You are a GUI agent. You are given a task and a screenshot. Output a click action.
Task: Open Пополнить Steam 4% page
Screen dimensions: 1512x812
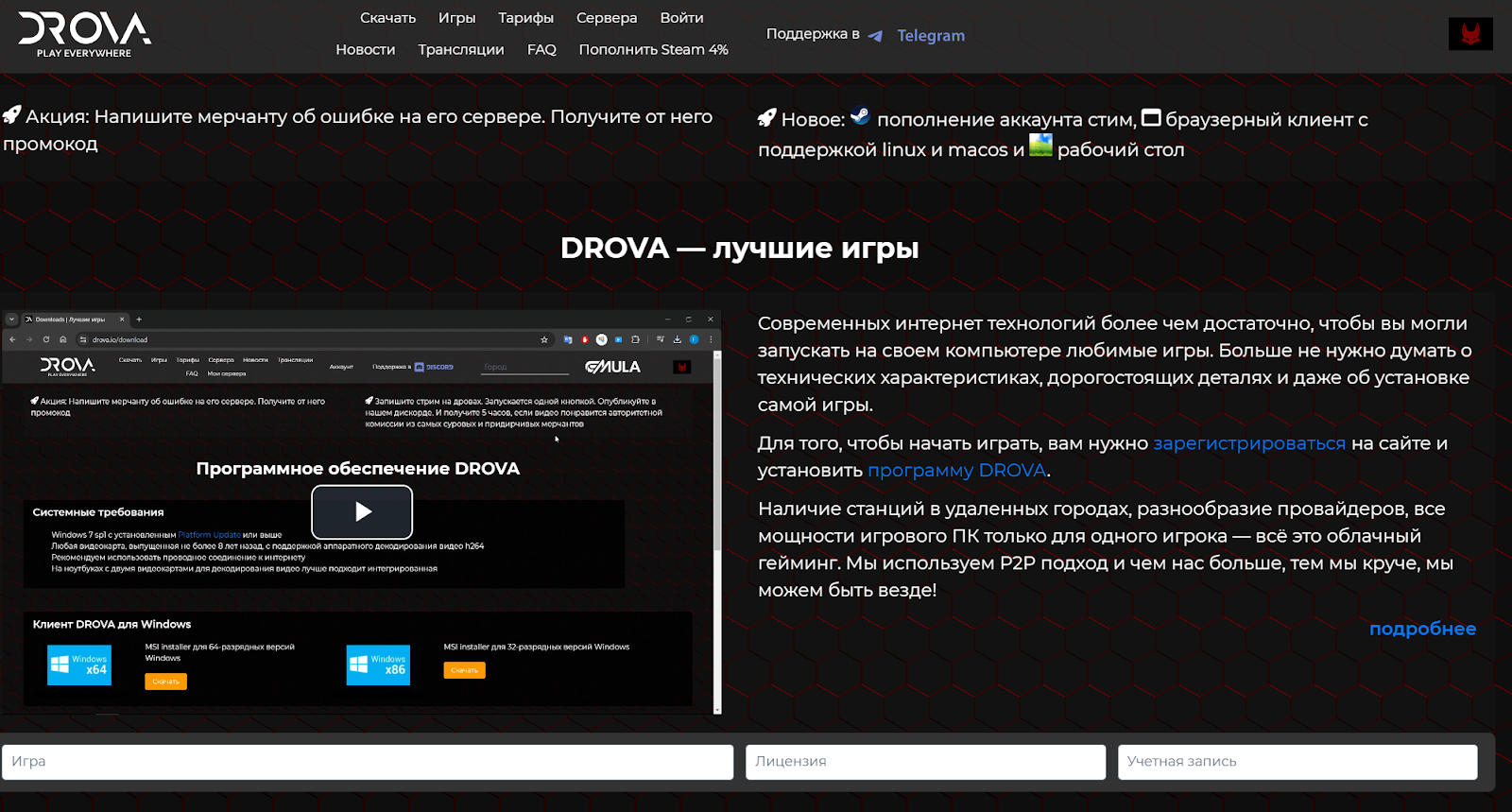[653, 49]
